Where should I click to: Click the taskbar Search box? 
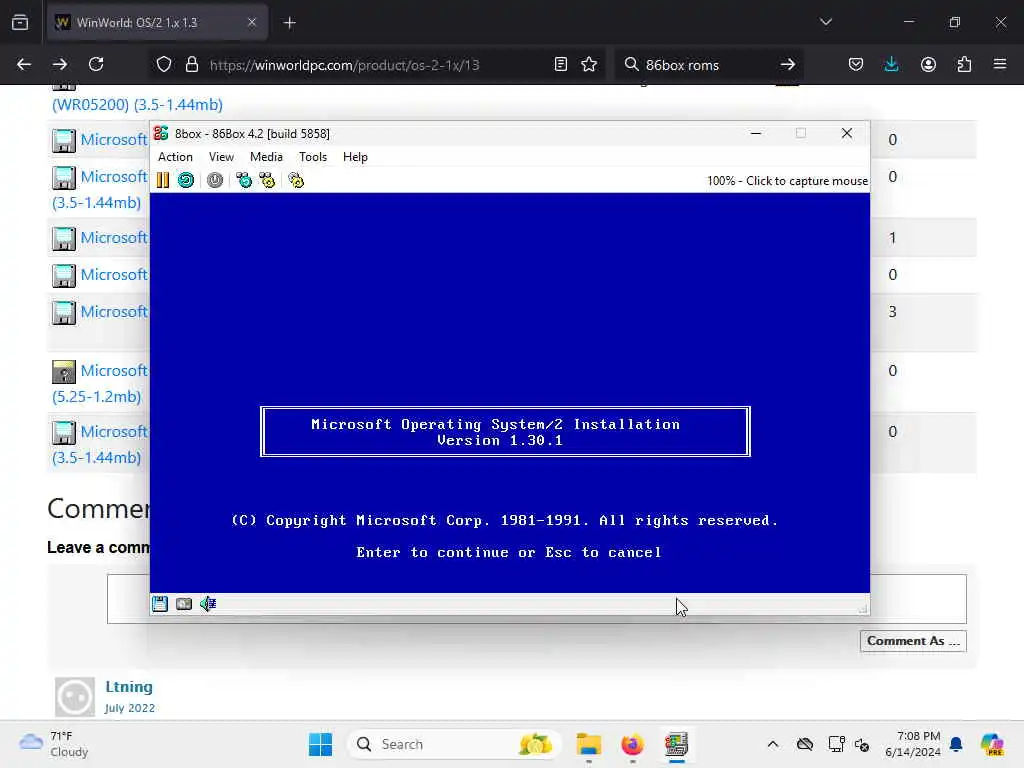455,744
